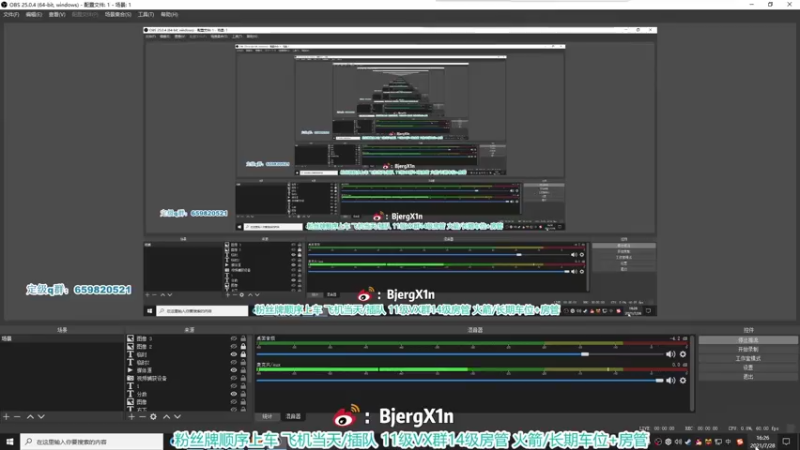
Task: Click the play icon of 媒体源 source
Action: [x=130, y=370]
